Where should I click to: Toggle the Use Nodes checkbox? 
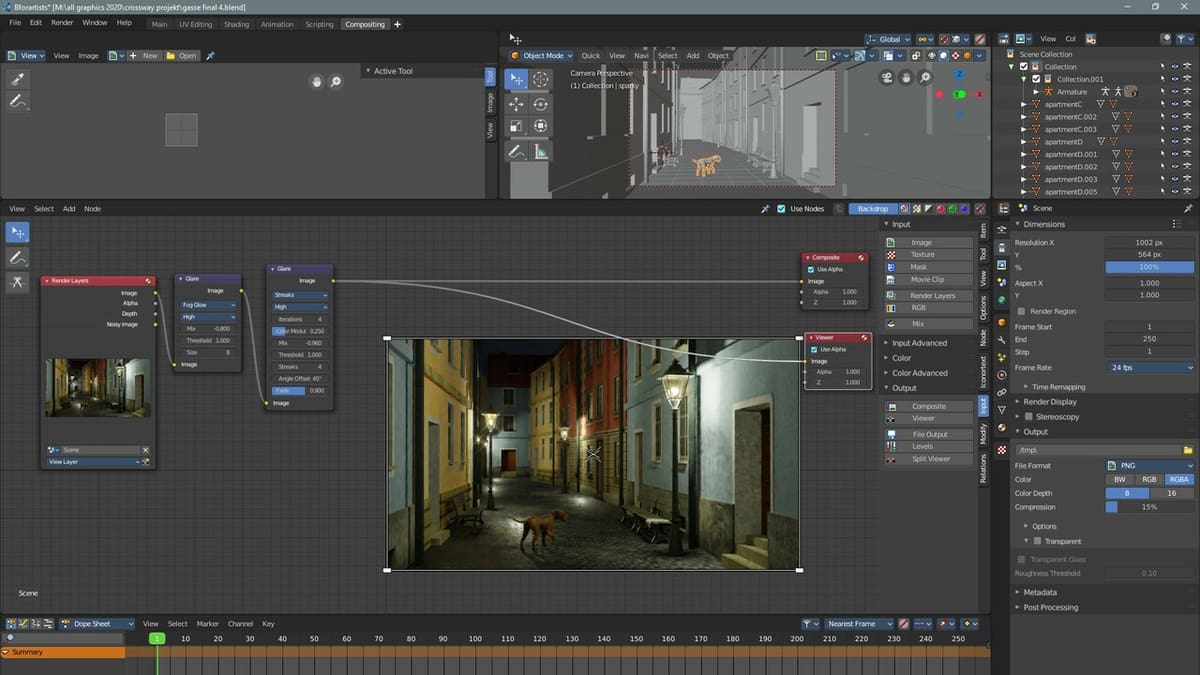pos(782,209)
